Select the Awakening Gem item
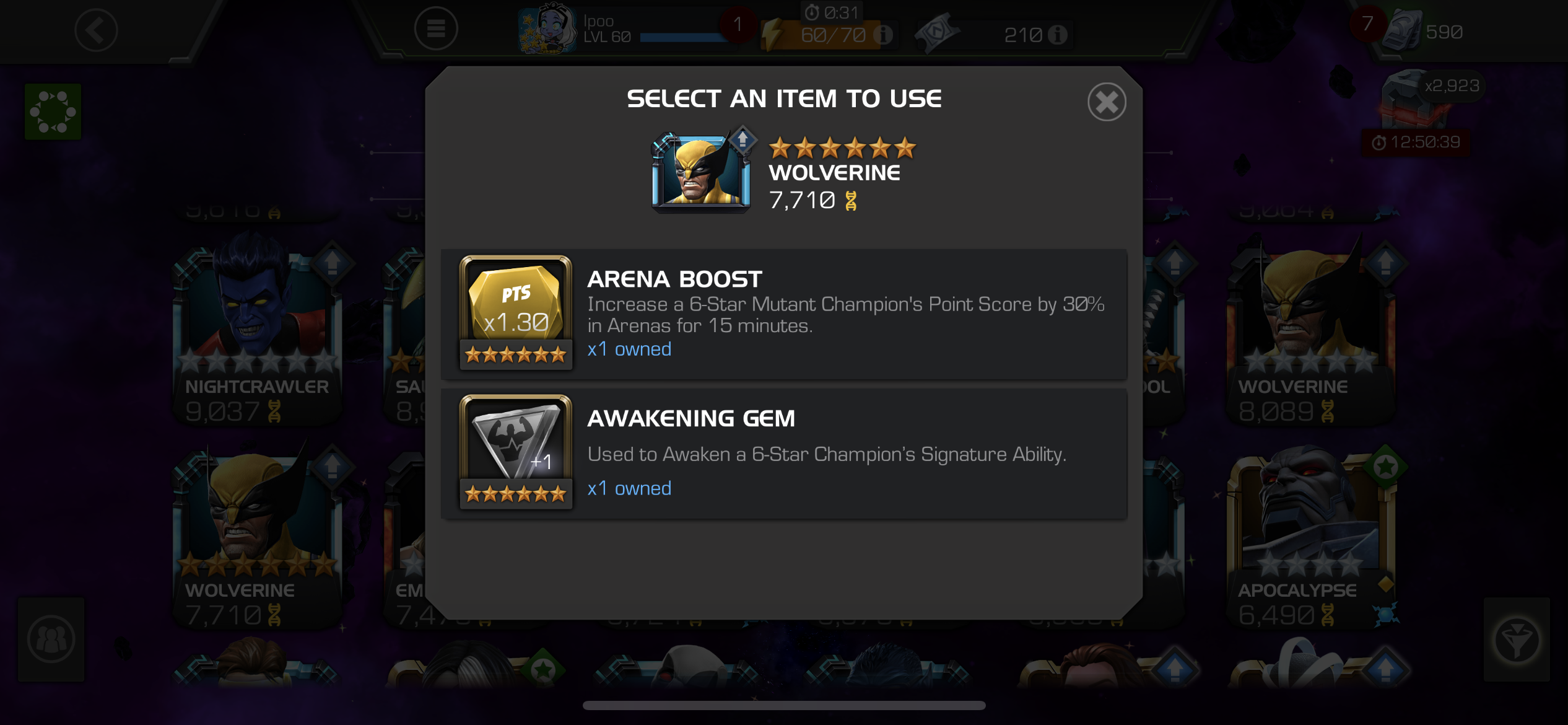 pyautogui.click(x=784, y=454)
